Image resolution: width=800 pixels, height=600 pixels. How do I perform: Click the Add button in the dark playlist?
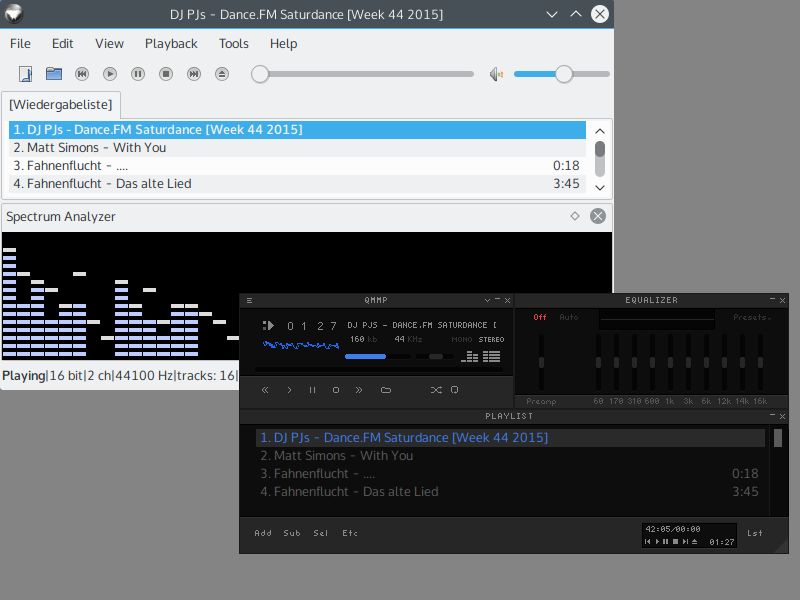click(x=263, y=533)
